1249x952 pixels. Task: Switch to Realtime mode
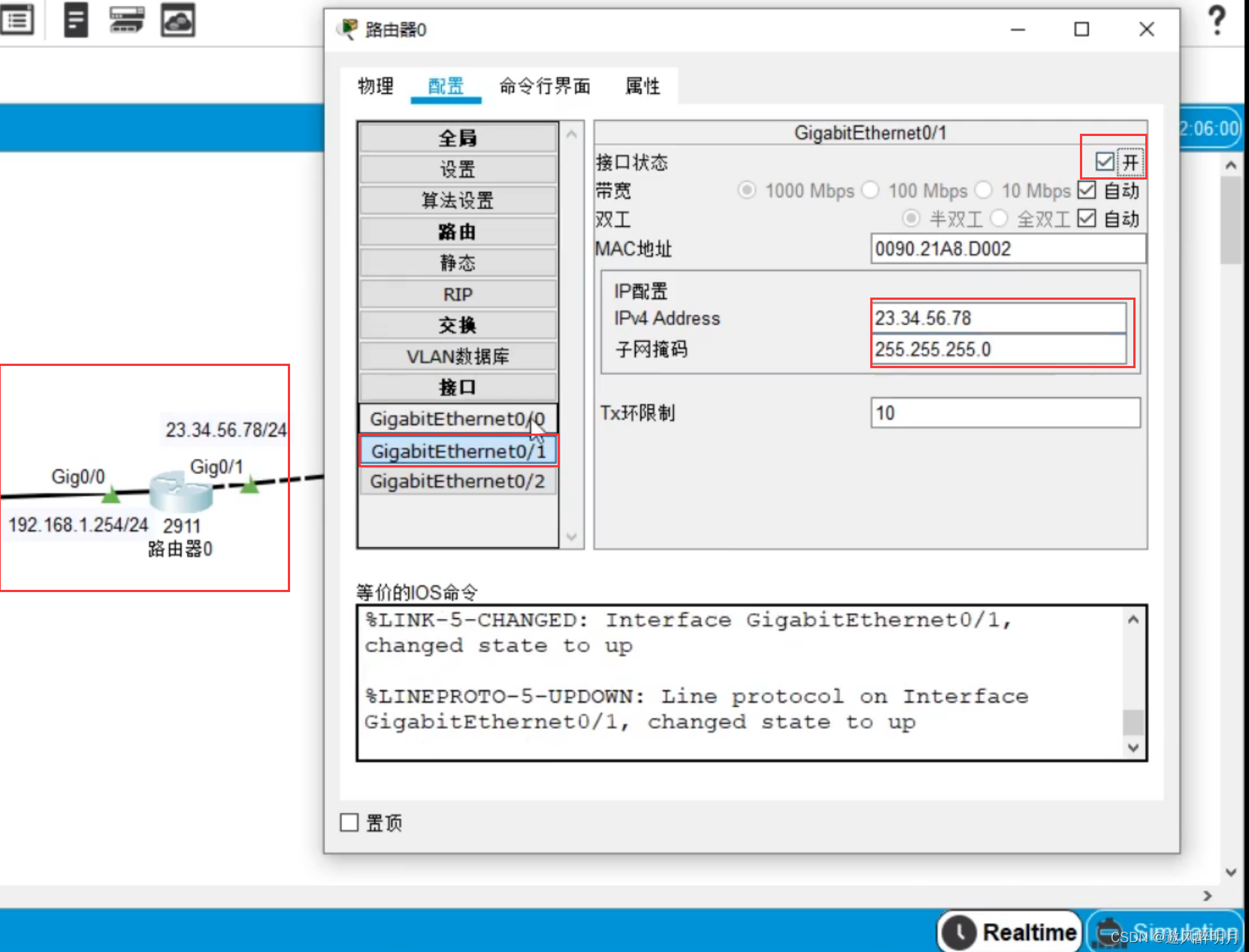pyautogui.click(x=1010, y=932)
